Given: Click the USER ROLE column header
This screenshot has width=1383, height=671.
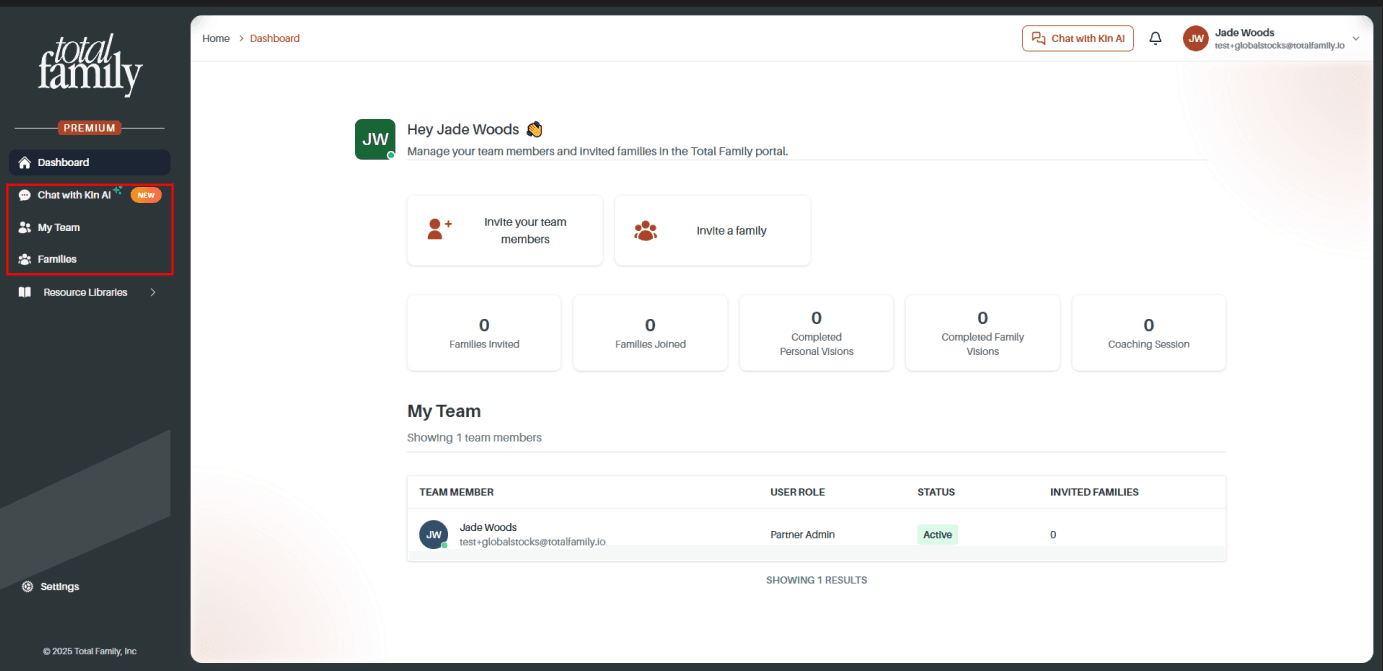Looking at the screenshot, I should coord(797,492).
